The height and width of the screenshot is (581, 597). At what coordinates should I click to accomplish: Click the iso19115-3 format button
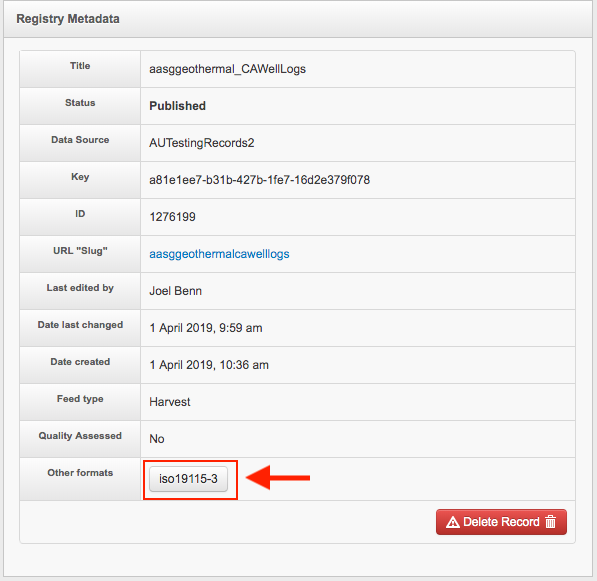[188, 479]
